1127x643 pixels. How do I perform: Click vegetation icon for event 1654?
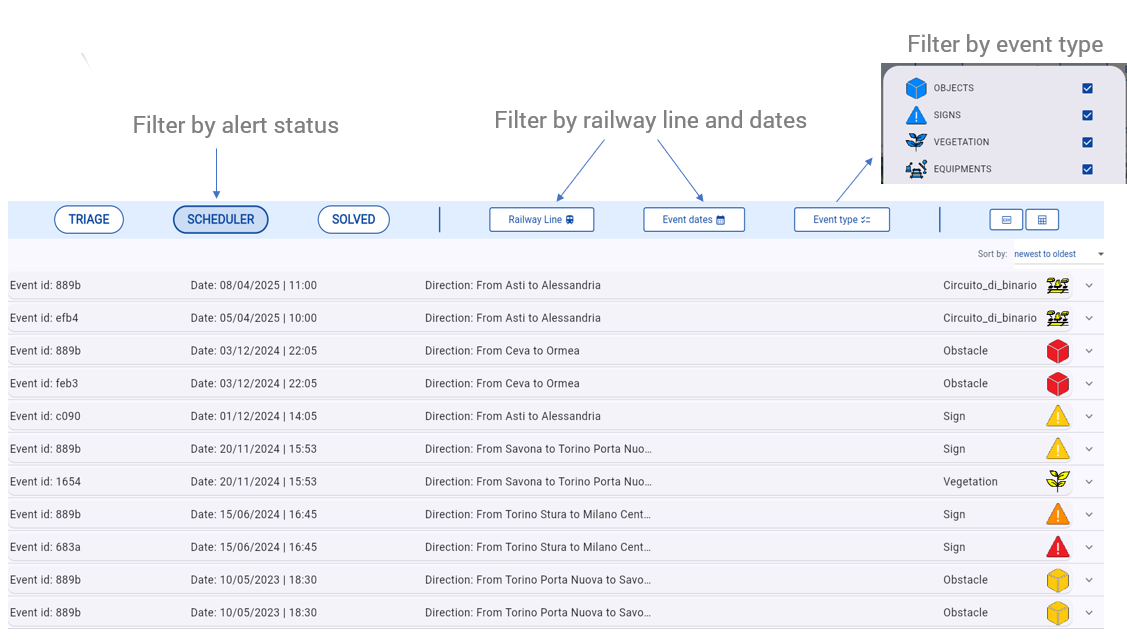pos(1057,481)
